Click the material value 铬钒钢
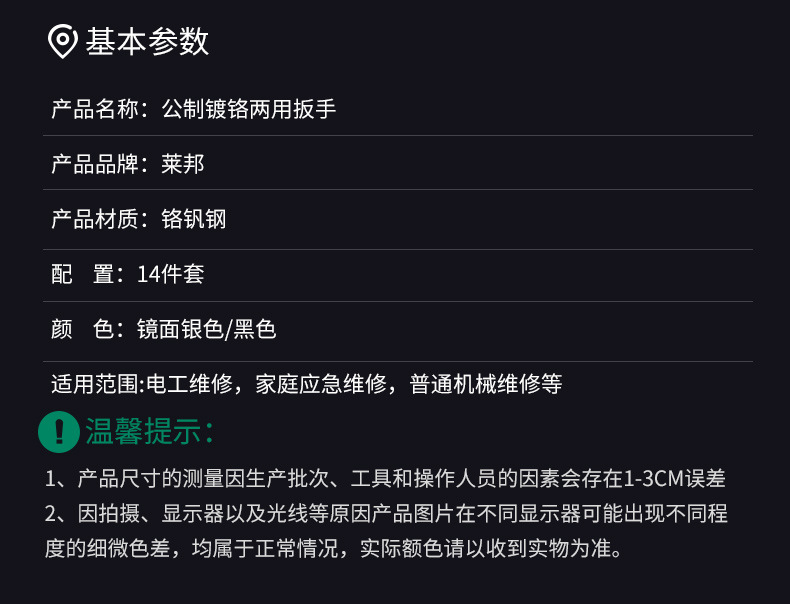This screenshot has height=604, width=790. (x=194, y=219)
